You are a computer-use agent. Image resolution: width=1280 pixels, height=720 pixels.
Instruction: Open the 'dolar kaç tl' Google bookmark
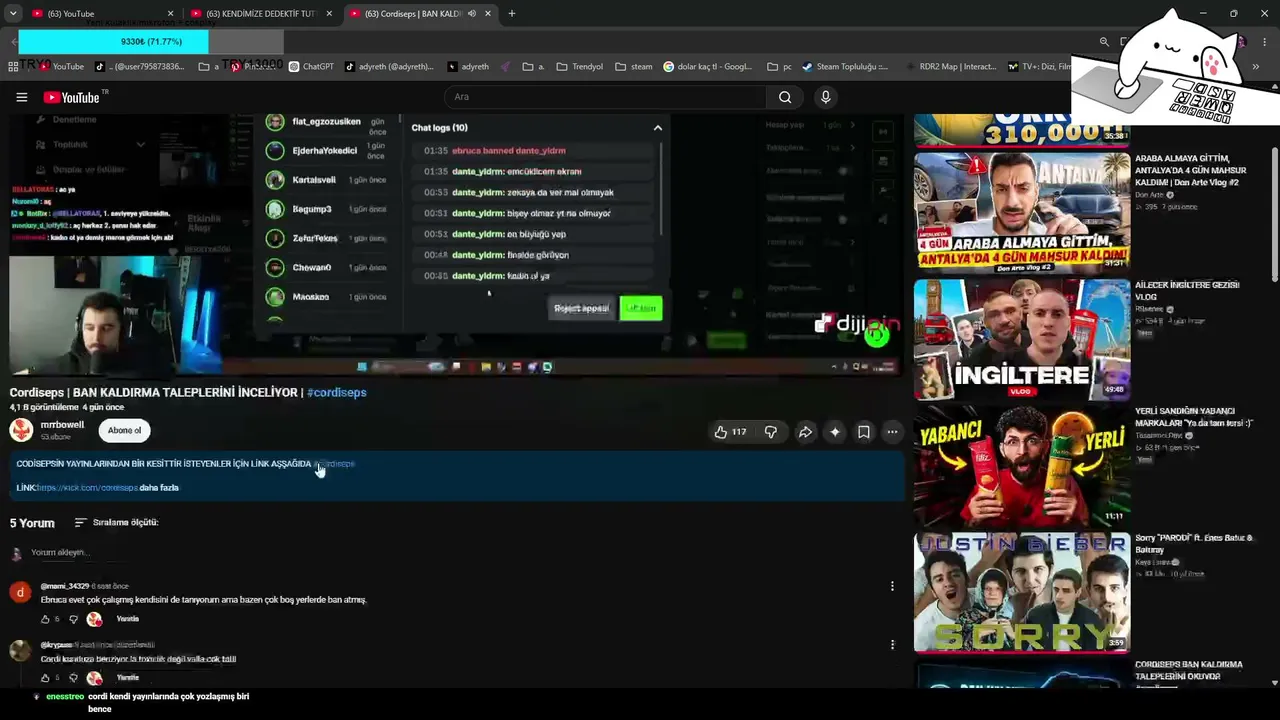(707, 67)
